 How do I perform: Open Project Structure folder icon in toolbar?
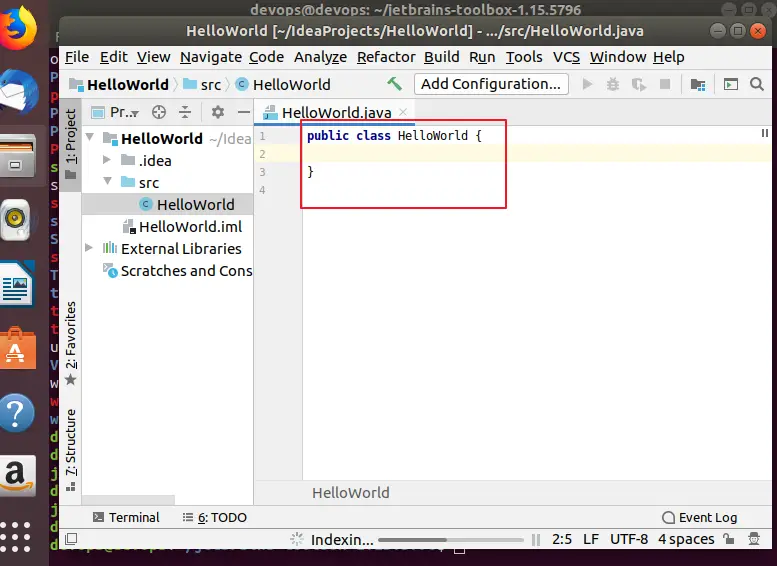[698, 85]
